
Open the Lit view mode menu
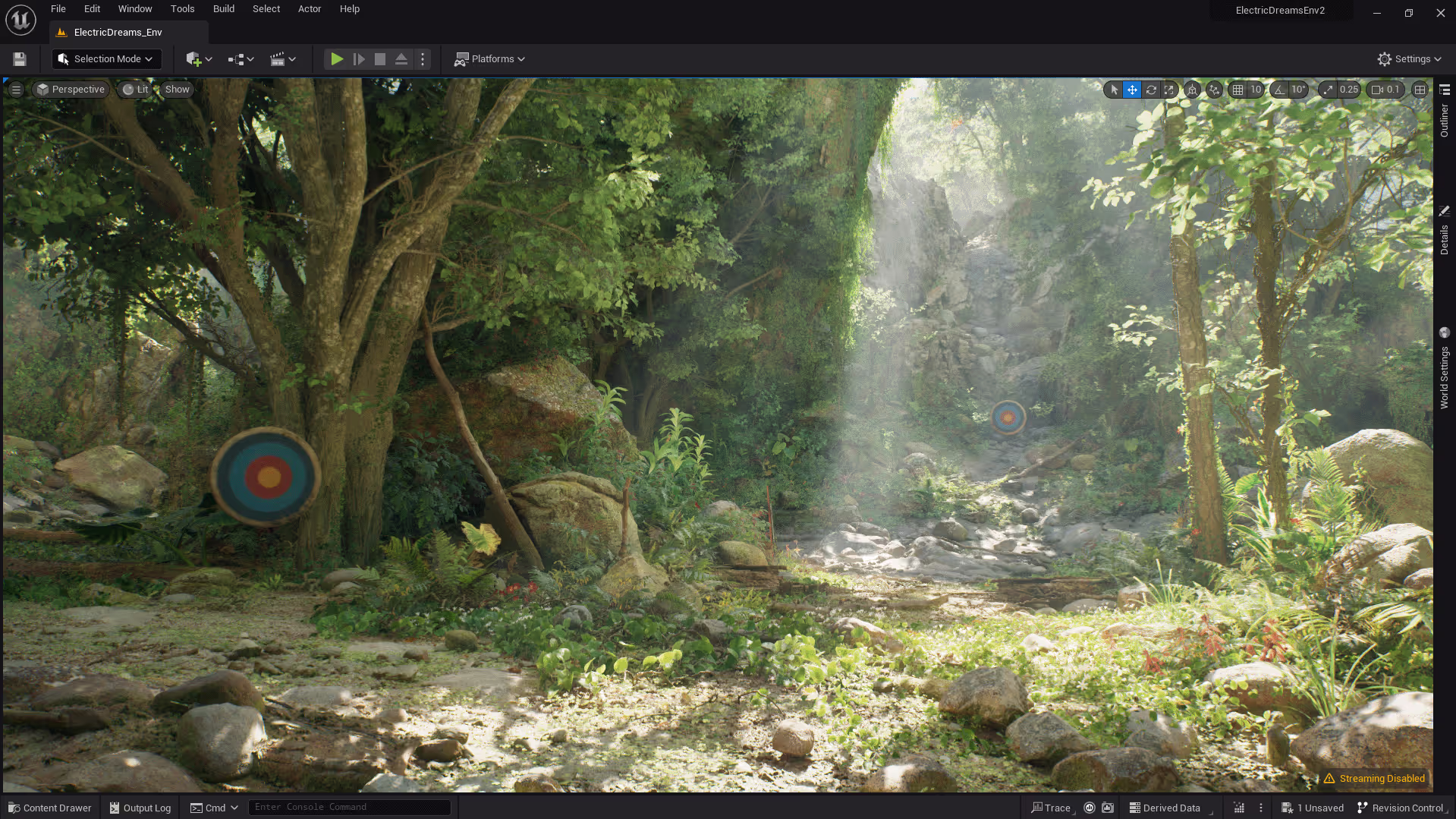(x=135, y=90)
